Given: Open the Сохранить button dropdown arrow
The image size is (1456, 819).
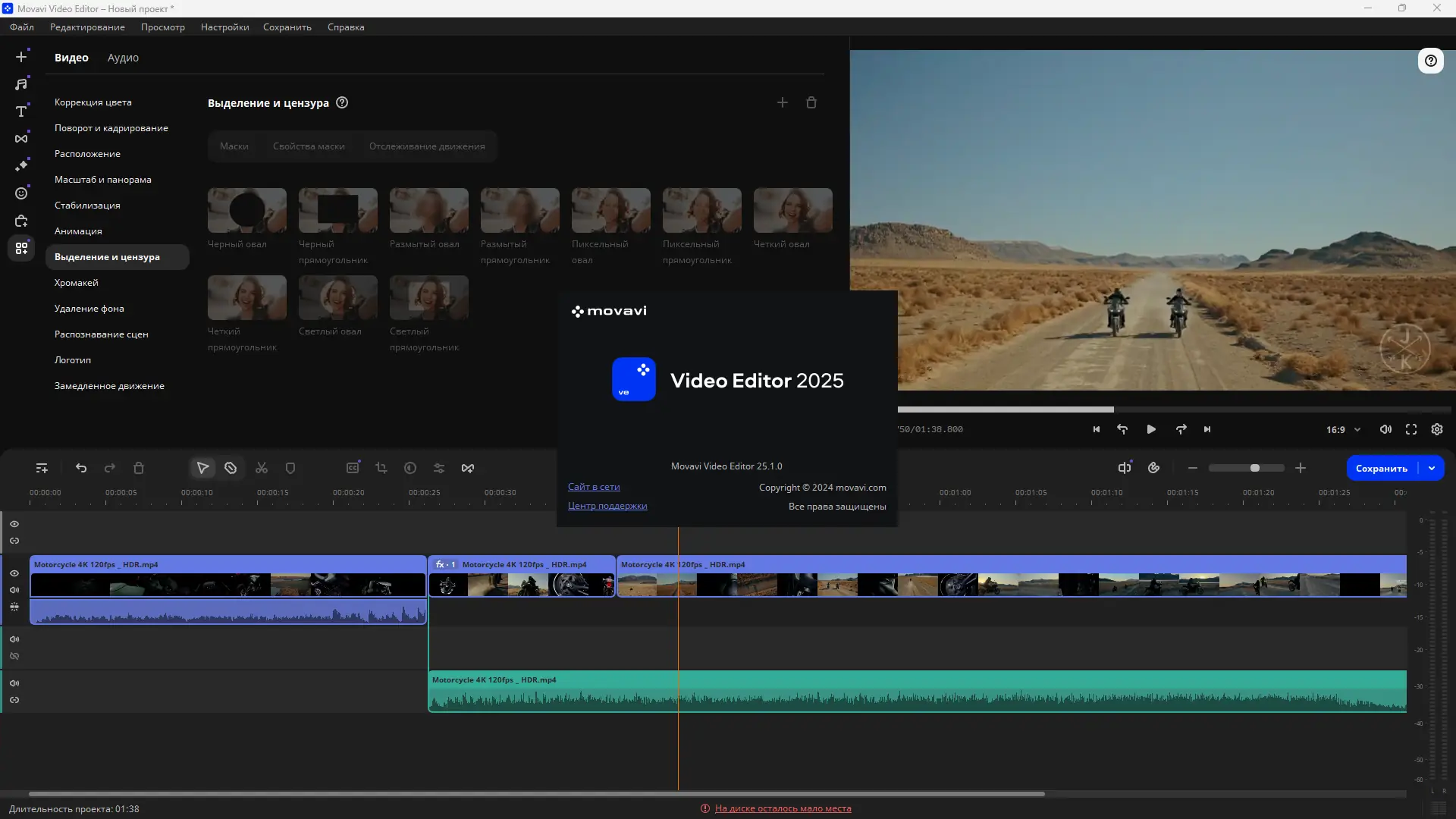Looking at the screenshot, I should (x=1432, y=469).
